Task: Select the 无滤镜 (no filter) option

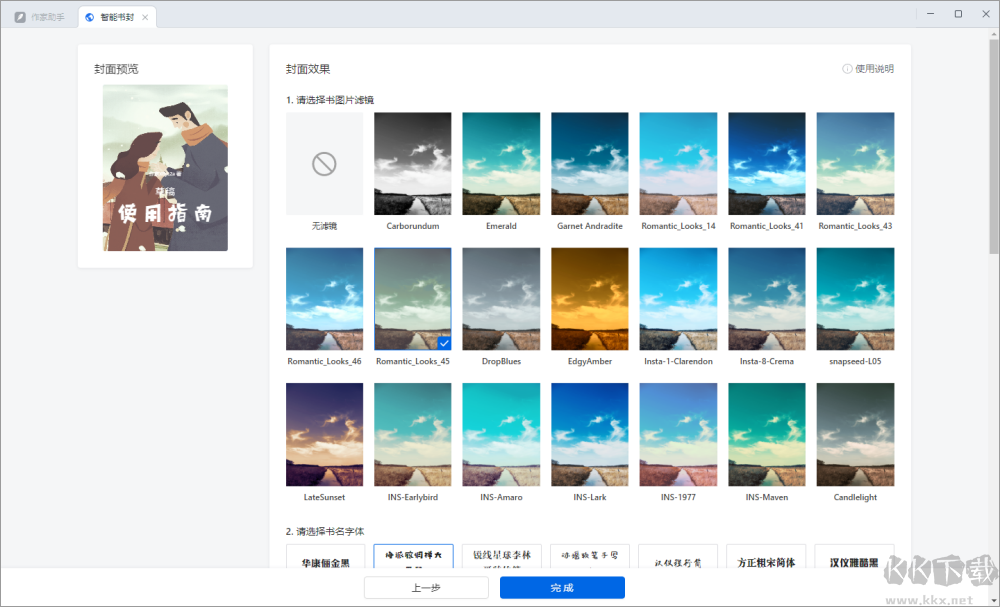Action: point(324,163)
